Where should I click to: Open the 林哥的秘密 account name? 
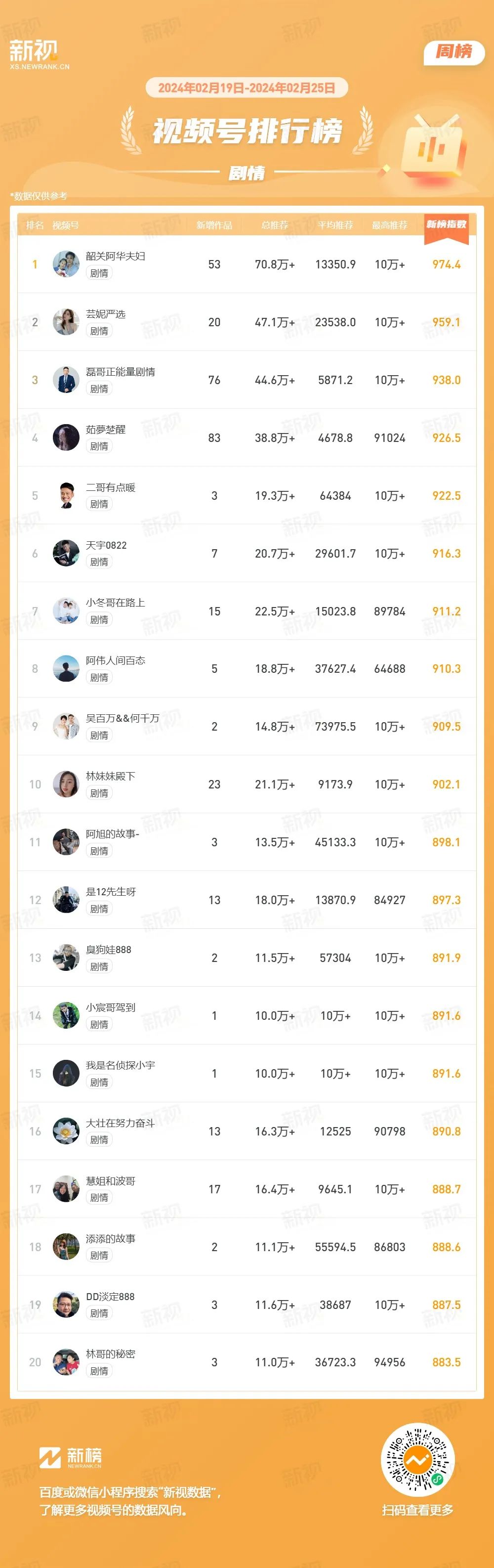111,1354
